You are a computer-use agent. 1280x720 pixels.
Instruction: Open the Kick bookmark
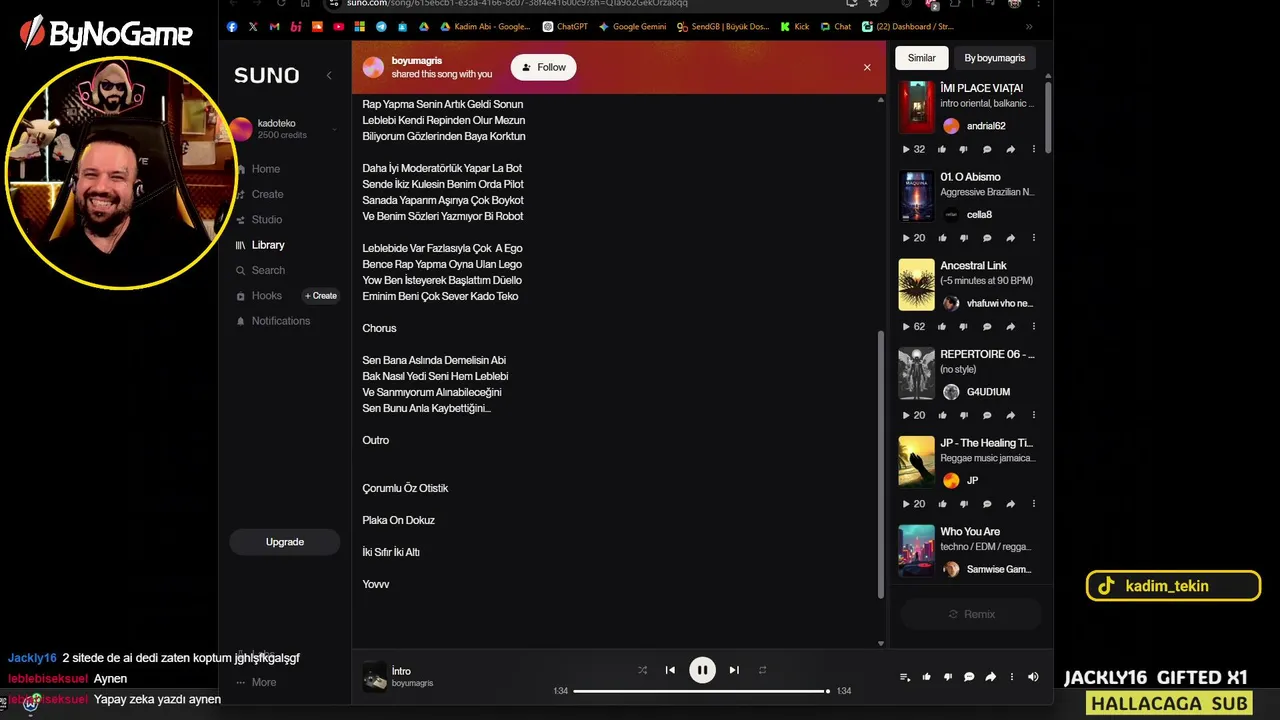(x=795, y=27)
